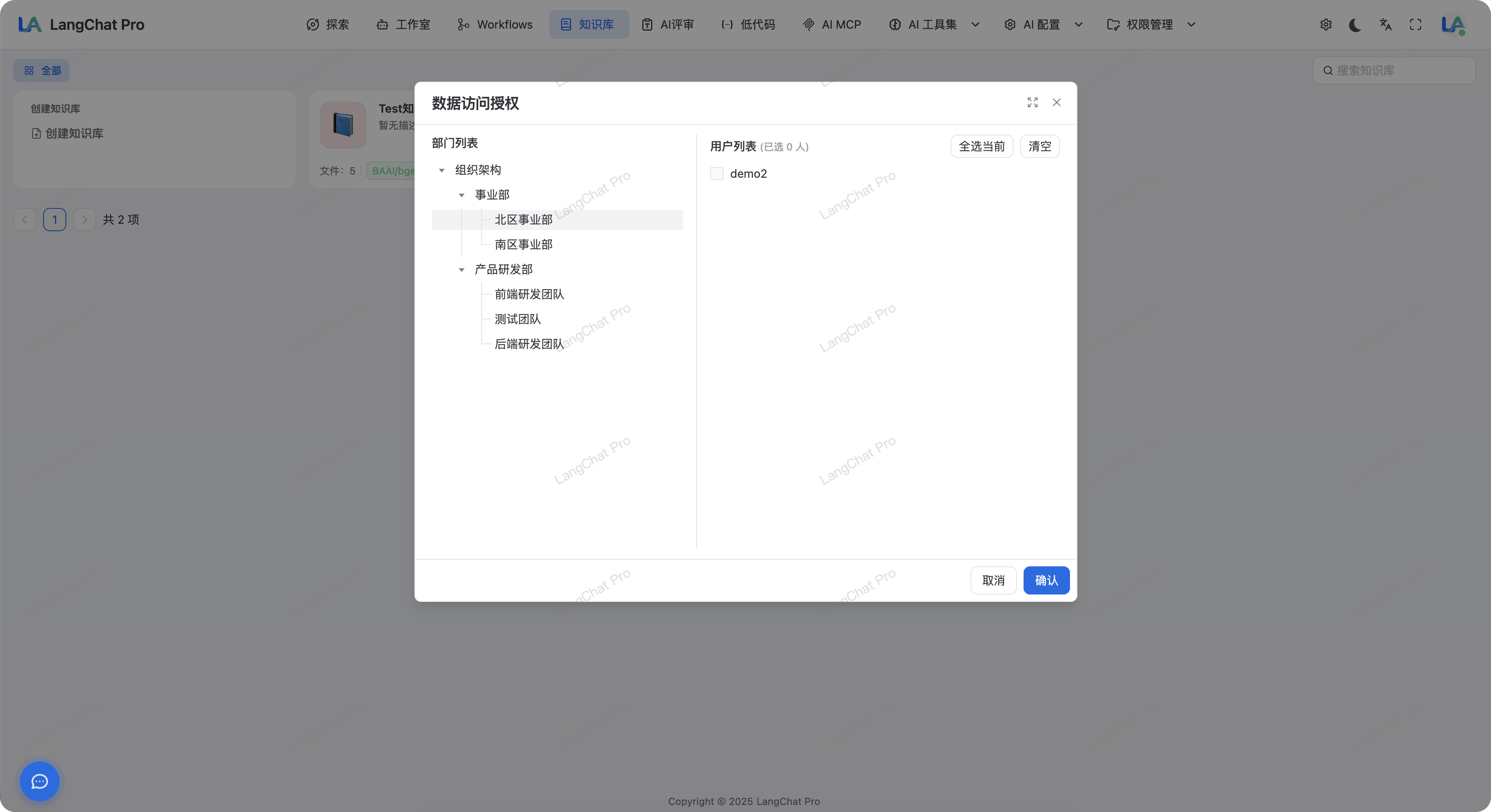Go to the AI MCP menu item
The image size is (1491, 812).
pyautogui.click(x=832, y=25)
